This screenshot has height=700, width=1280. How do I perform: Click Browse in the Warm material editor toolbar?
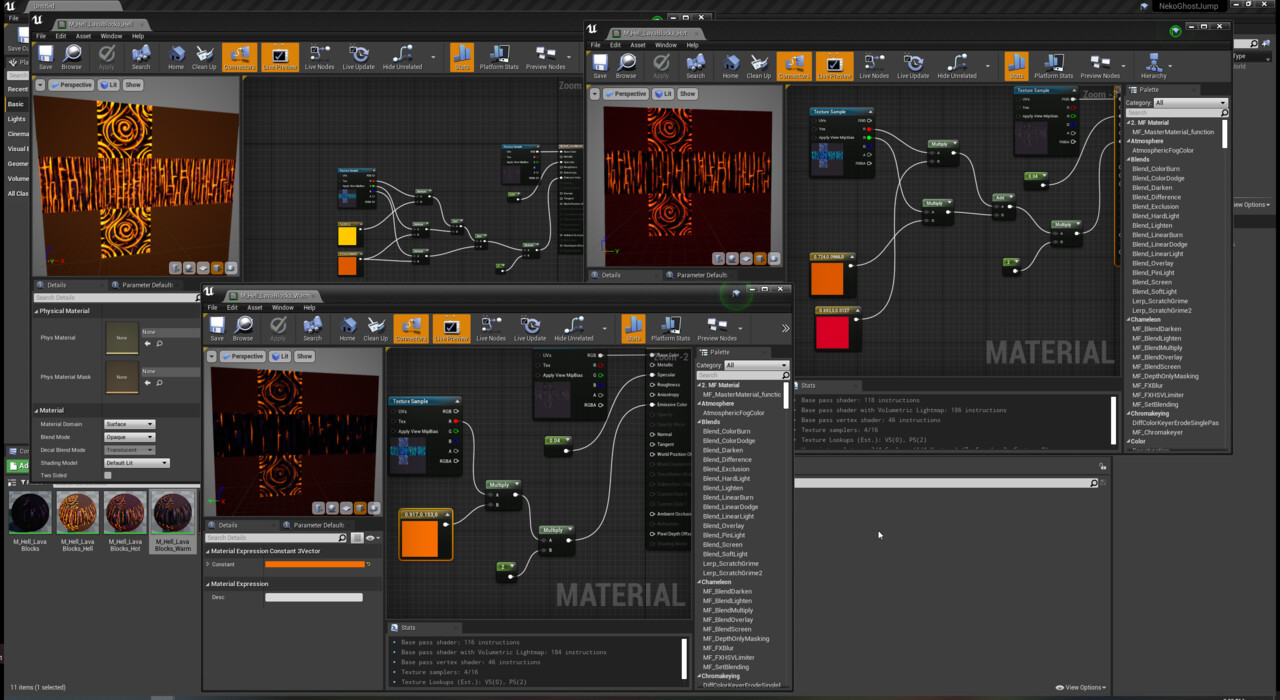pos(243,329)
